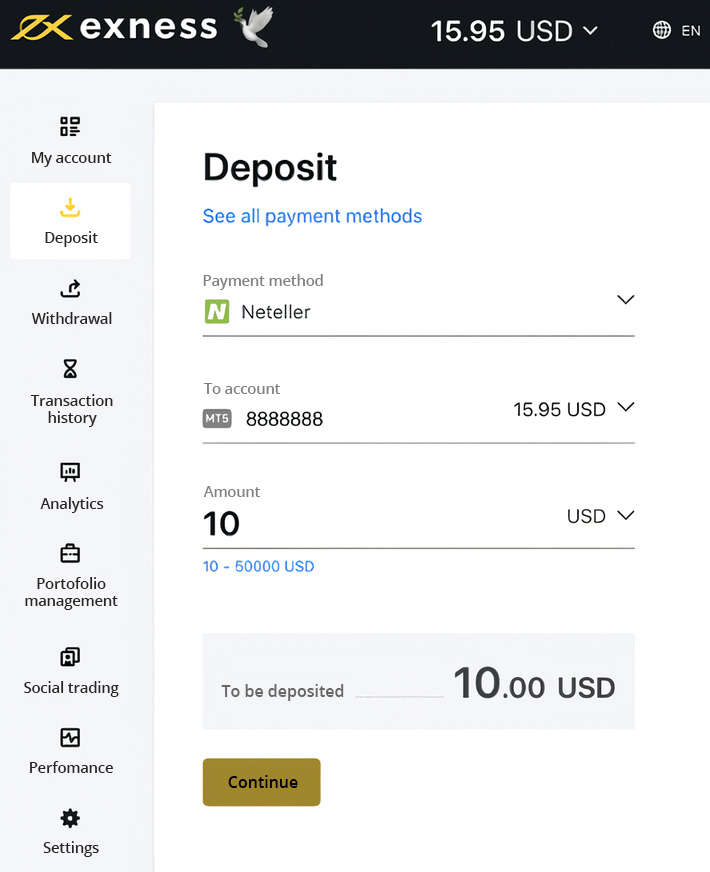This screenshot has width=710, height=872.
Task: Click the Performance graph icon
Action: coord(70,738)
